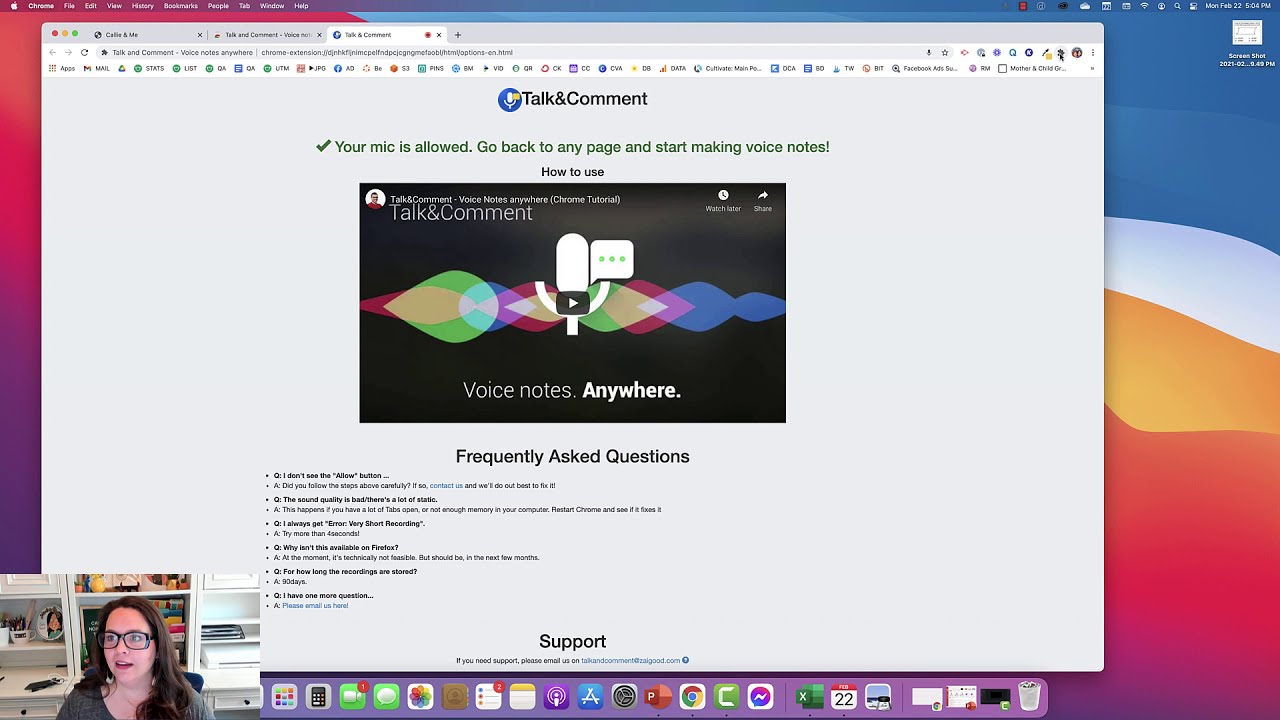The height and width of the screenshot is (720, 1280).
Task: Bookmark this page with the star icon
Action: point(945,53)
